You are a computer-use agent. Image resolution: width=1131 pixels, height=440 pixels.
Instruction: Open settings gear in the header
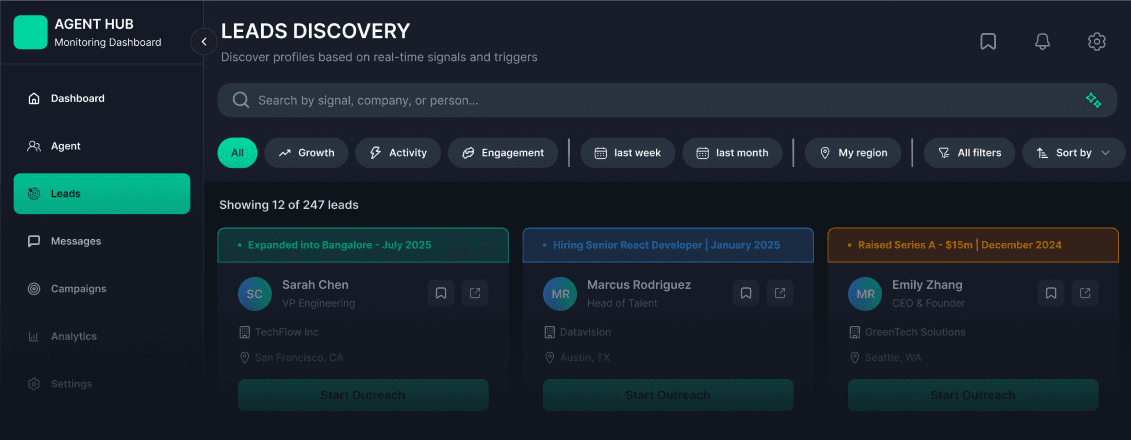tap(1096, 42)
